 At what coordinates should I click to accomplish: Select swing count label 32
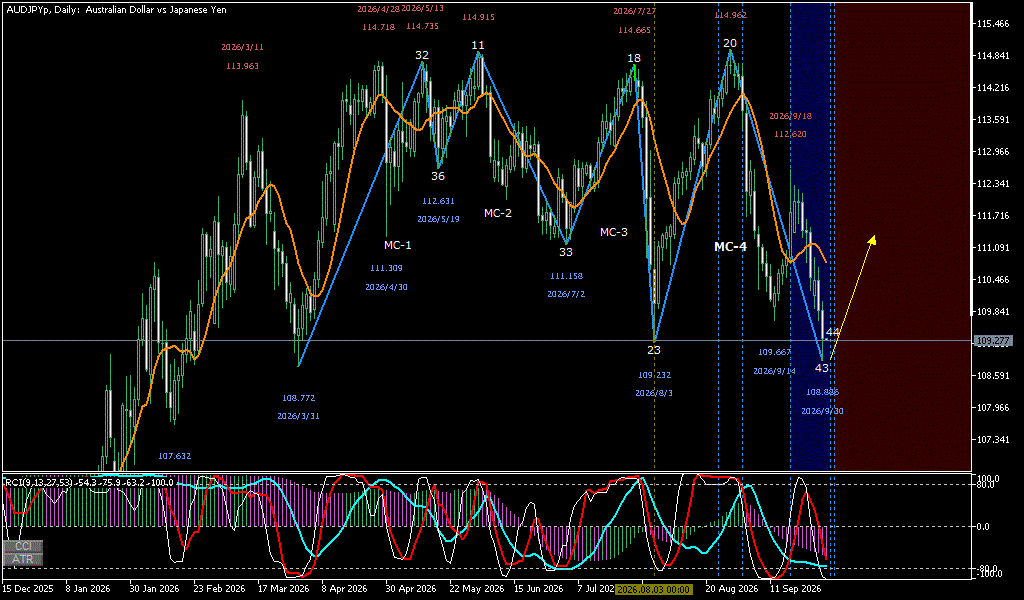click(x=422, y=55)
